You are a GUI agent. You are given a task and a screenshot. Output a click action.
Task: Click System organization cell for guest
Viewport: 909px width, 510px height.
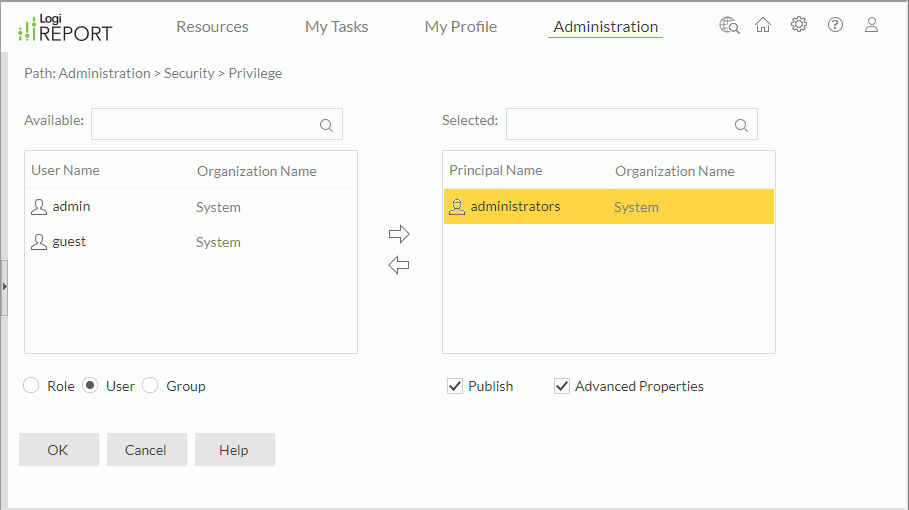(218, 242)
